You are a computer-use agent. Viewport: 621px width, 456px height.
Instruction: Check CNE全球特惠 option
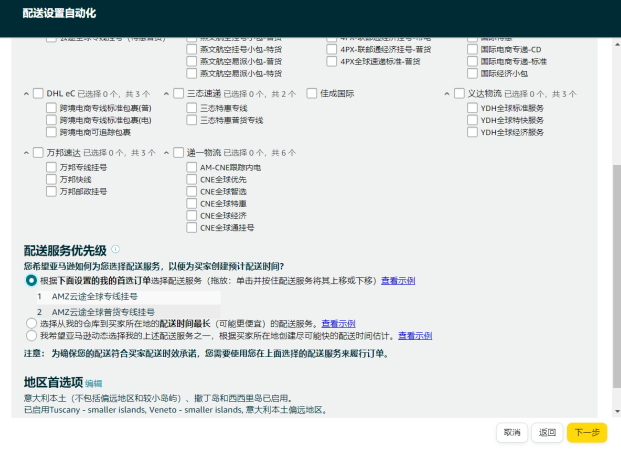(x=192, y=203)
